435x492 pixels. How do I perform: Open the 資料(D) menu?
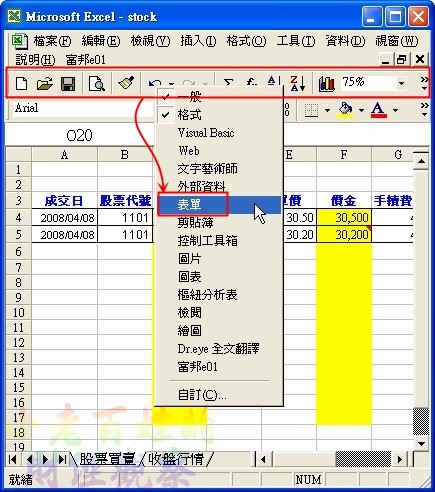pos(345,41)
